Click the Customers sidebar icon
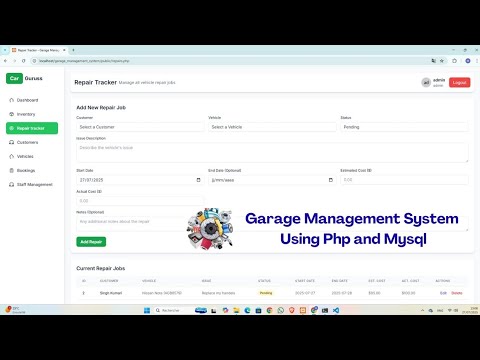This screenshot has width=480, height=360. coord(12,142)
